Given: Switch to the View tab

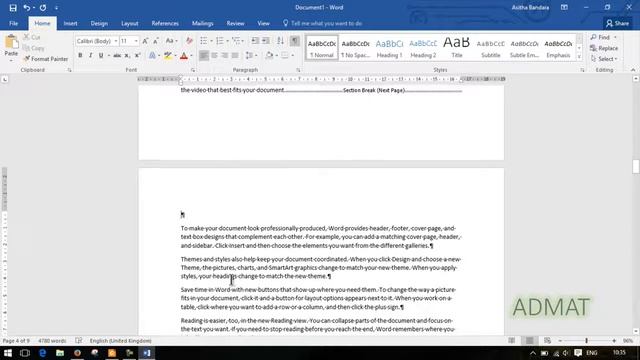Looking at the screenshot, I should click(263, 24).
